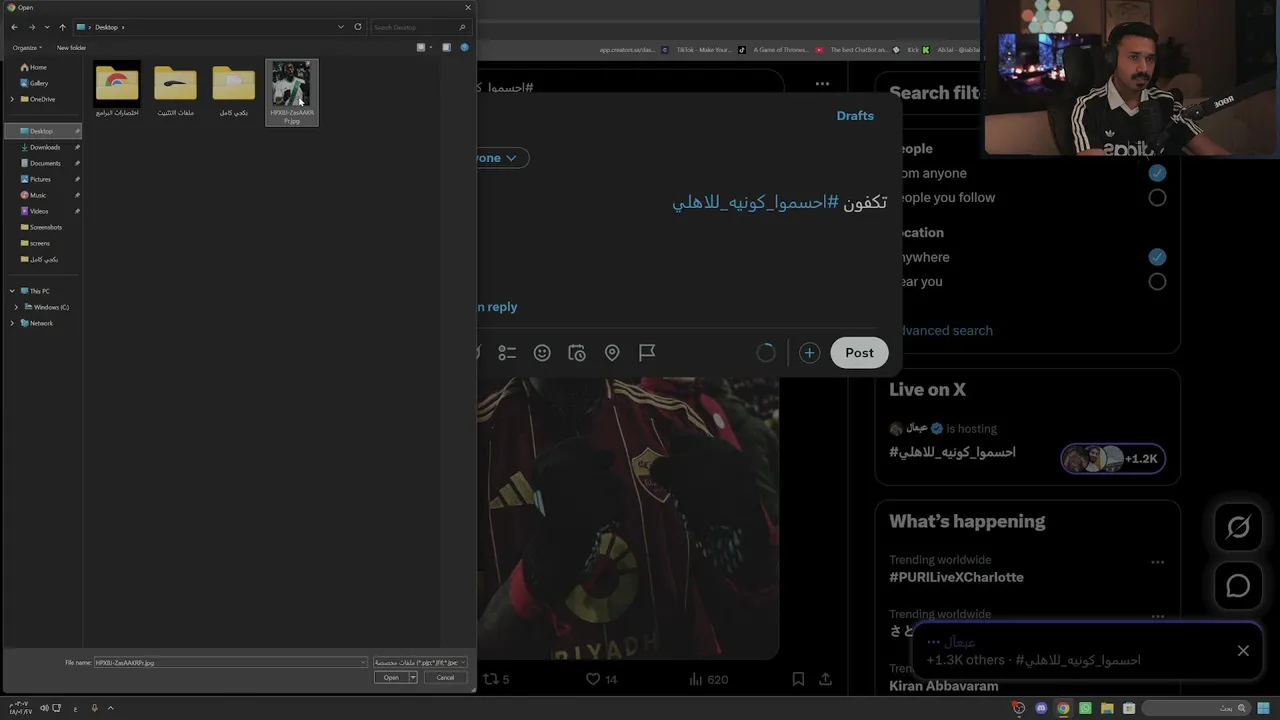Select Gallery in the navigation pane
Screen dimensions: 1280x720
35,83
